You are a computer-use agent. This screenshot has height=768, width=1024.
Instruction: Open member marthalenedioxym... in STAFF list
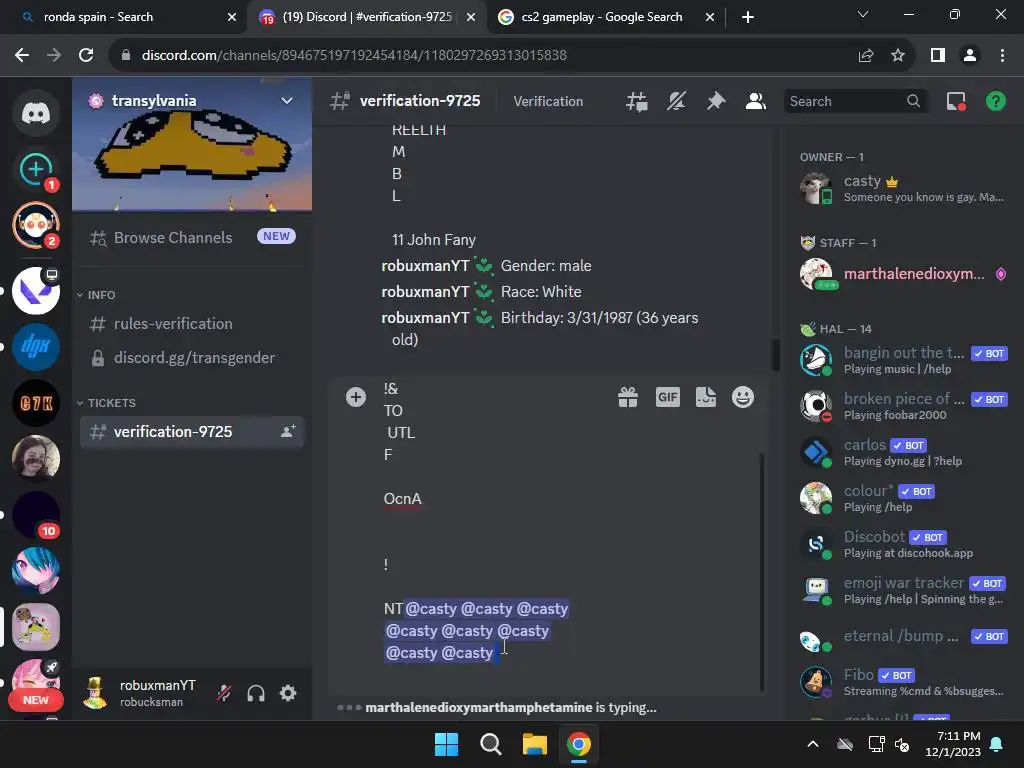click(903, 274)
